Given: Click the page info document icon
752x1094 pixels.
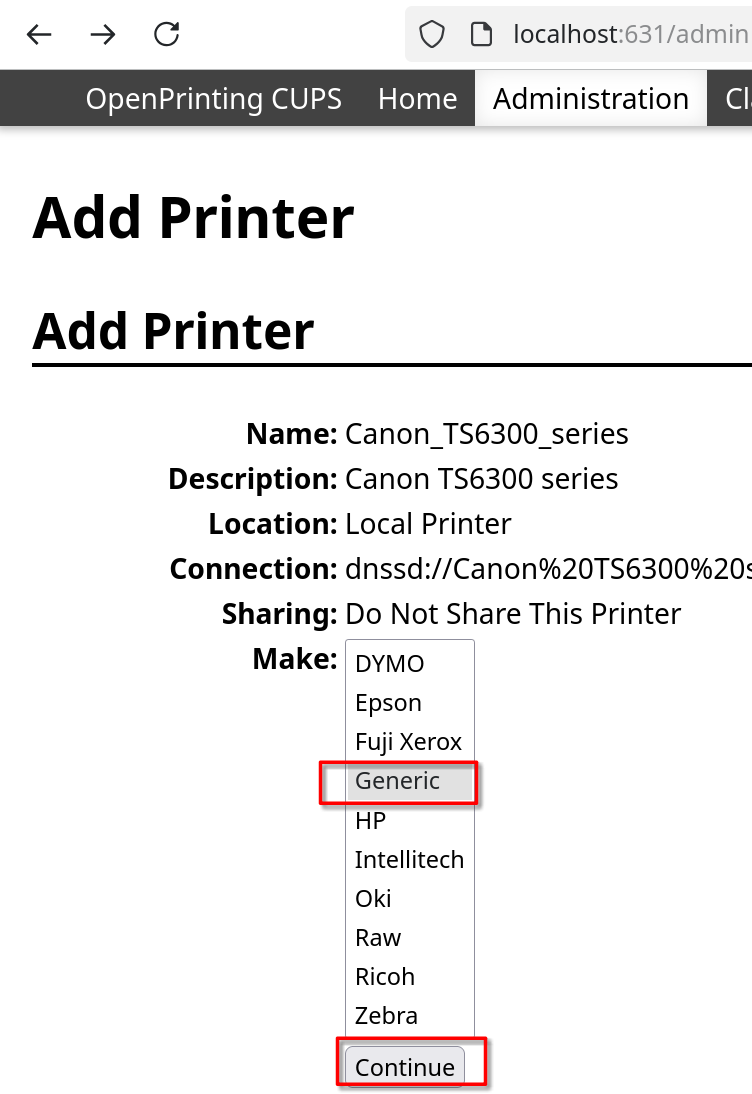Looking at the screenshot, I should click(x=482, y=35).
